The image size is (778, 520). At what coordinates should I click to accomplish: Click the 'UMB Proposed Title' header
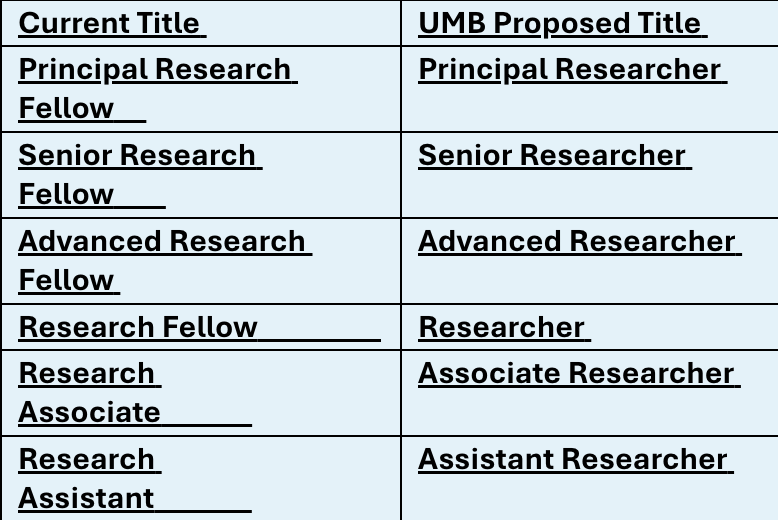(x=560, y=23)
